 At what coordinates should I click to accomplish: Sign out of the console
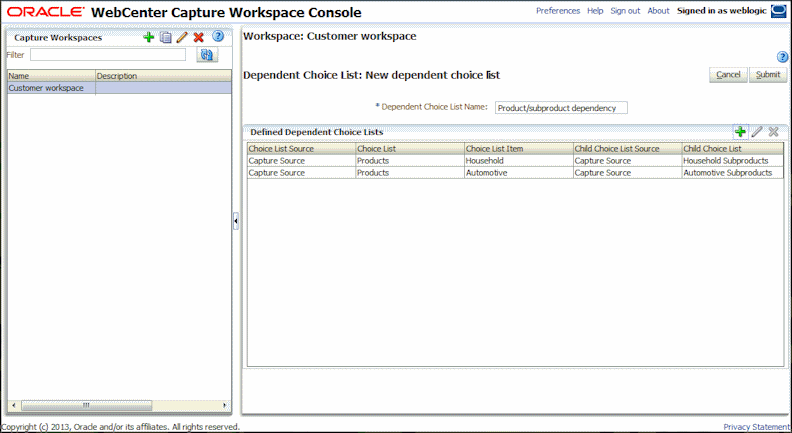point(625,11)
